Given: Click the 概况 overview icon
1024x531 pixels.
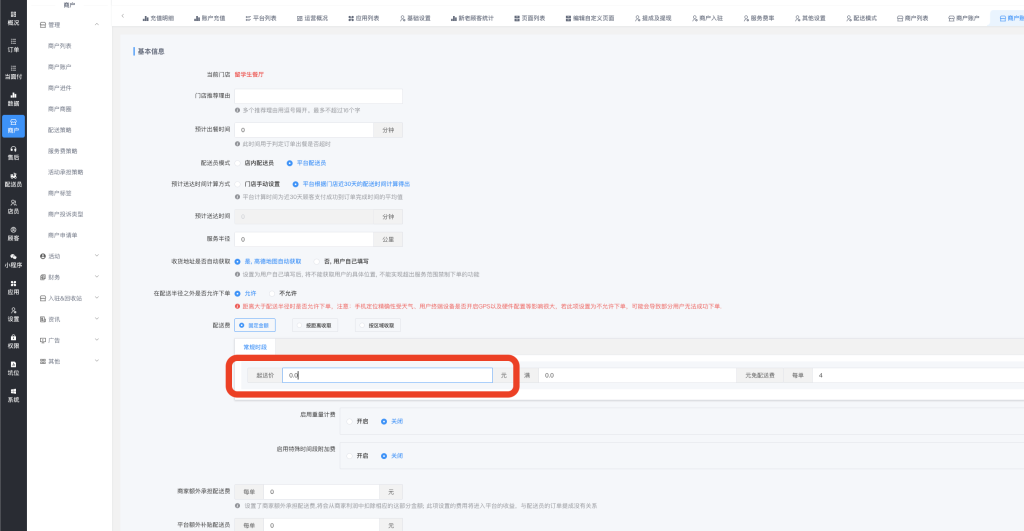Looking at the screenshot, I should coord(13,17).
